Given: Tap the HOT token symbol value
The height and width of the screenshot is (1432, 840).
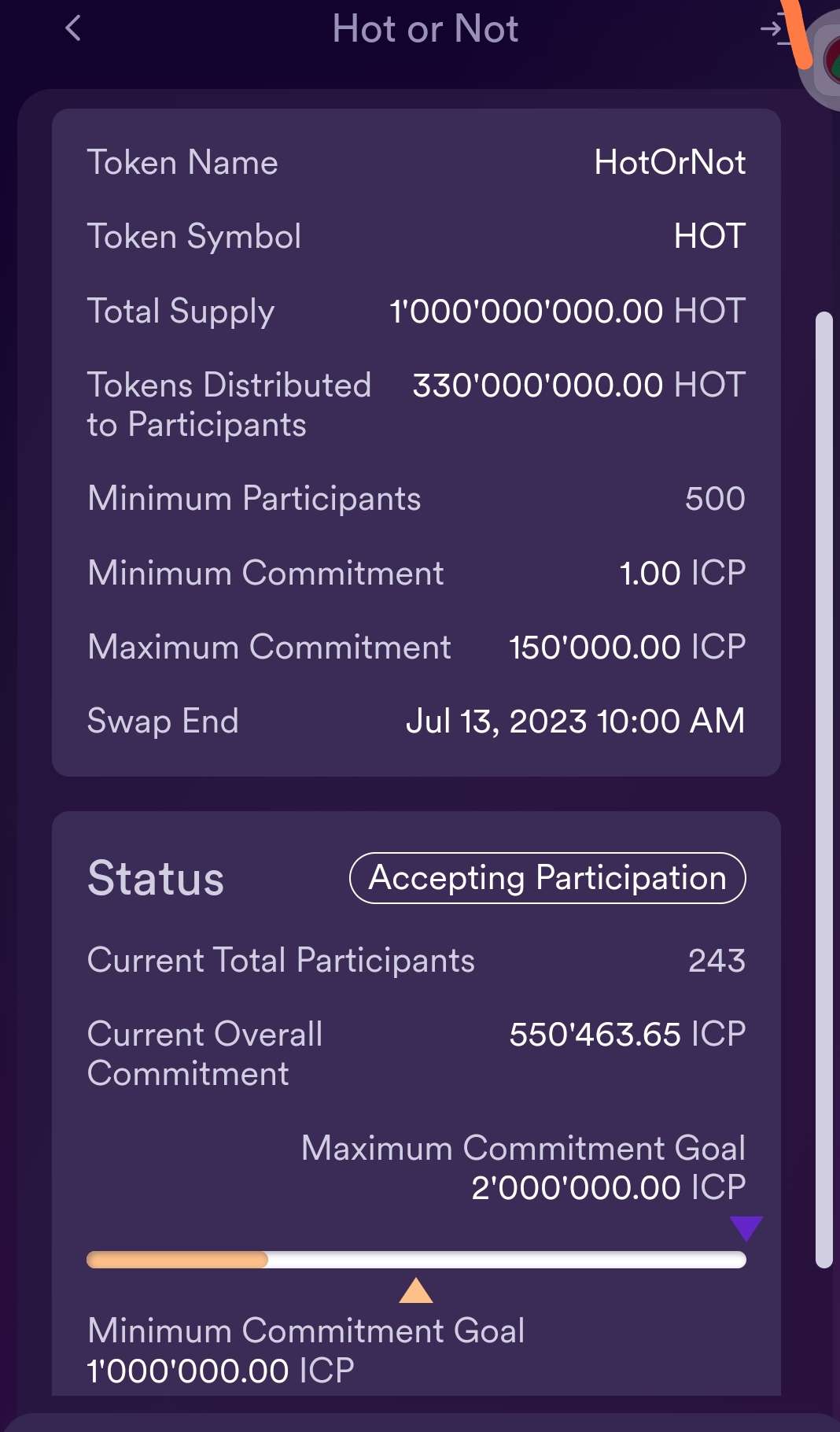Looking at the screenshot, I should pyautogui.click(x=709, y=236).
